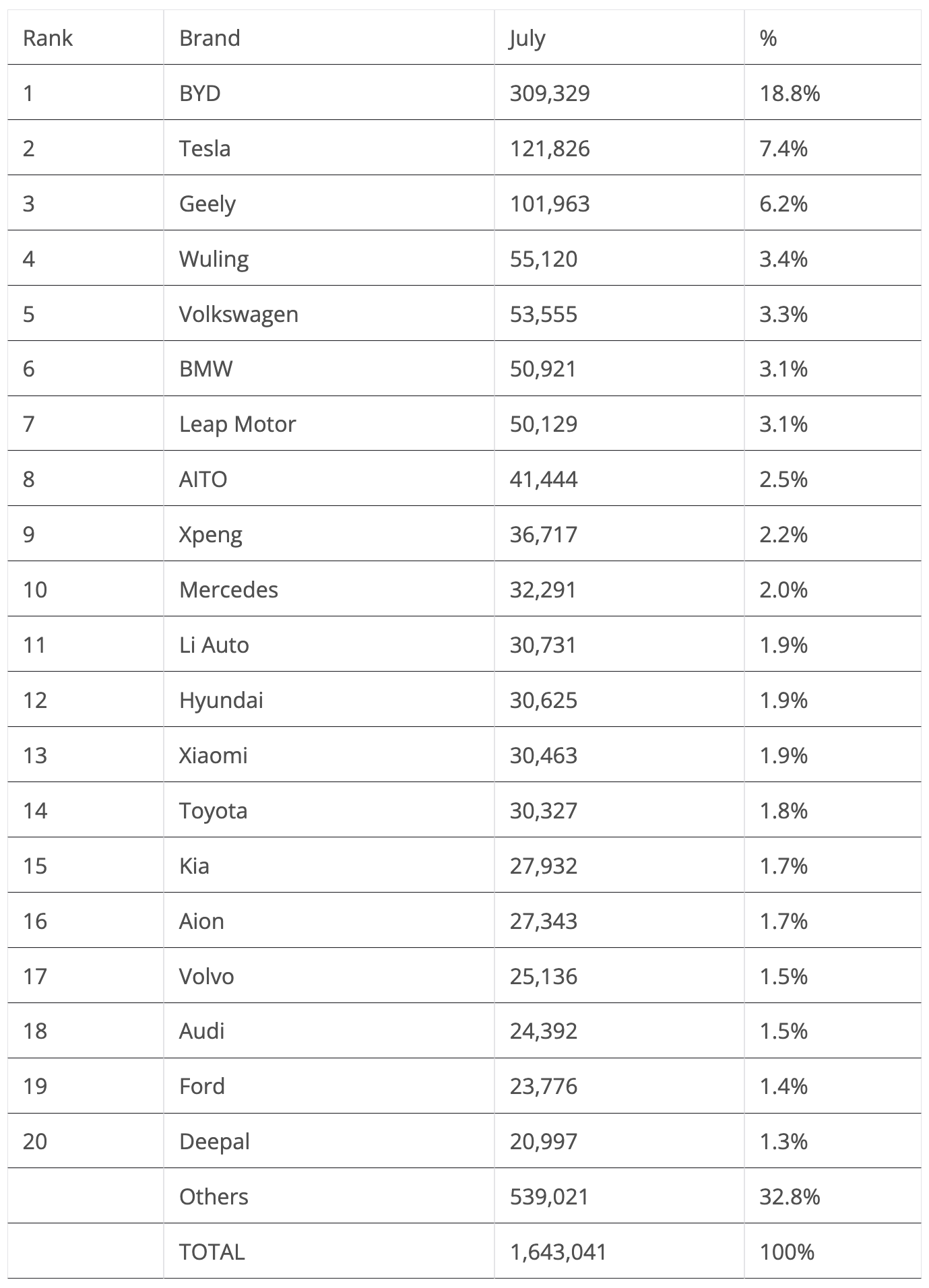This screenshot has width=929, height=1288.
Task: Click the Rank column header
Action: (47, 38)
